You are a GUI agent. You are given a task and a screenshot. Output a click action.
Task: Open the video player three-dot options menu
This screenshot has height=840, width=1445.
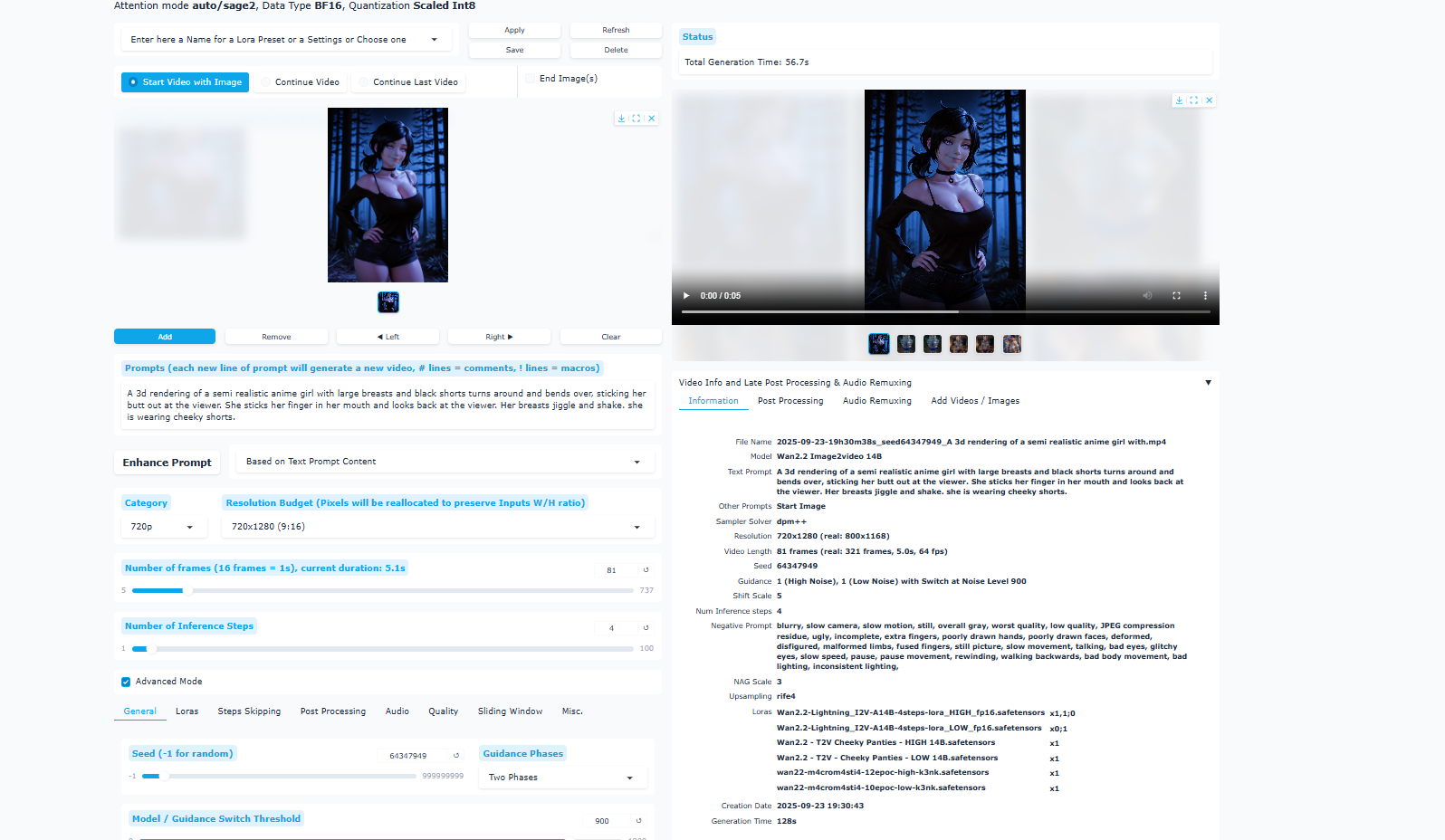1205,296
